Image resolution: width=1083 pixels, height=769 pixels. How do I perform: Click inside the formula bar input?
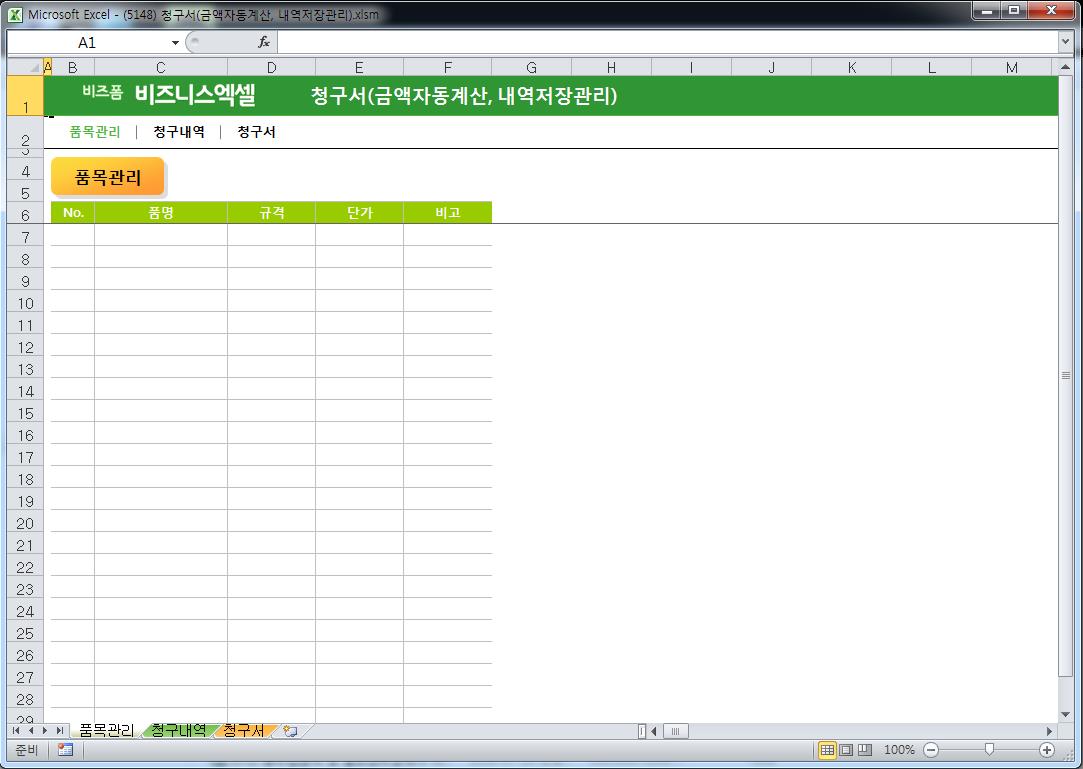[x=667, y=43]
